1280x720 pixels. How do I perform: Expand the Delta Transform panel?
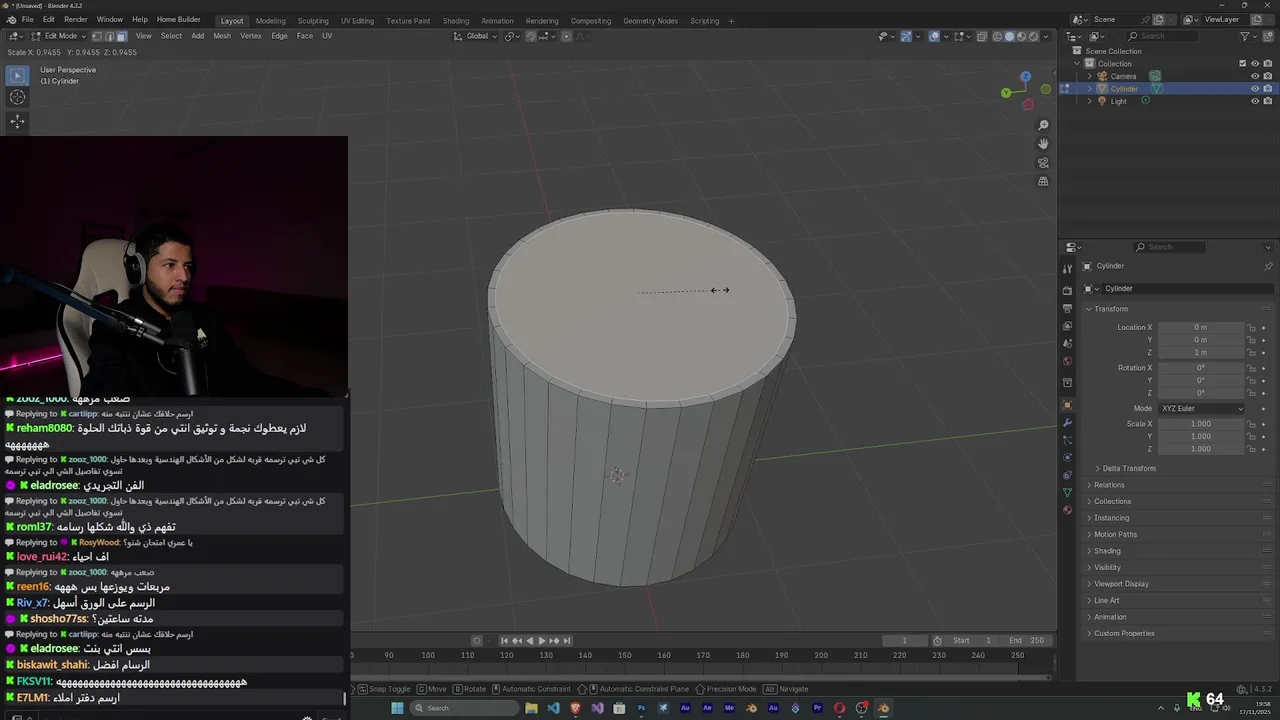1129,468
